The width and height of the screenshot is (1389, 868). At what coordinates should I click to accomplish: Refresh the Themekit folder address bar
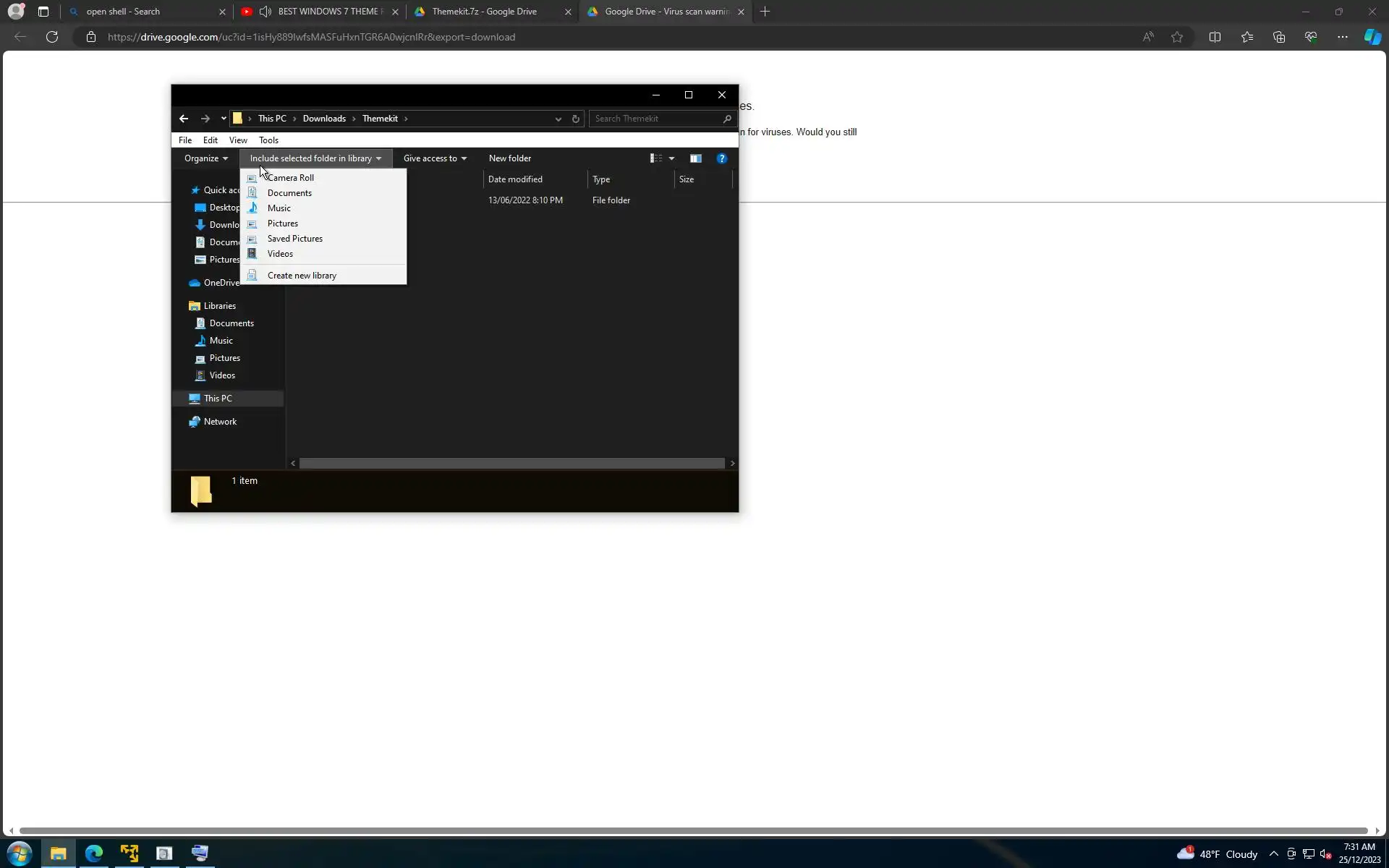576,119
